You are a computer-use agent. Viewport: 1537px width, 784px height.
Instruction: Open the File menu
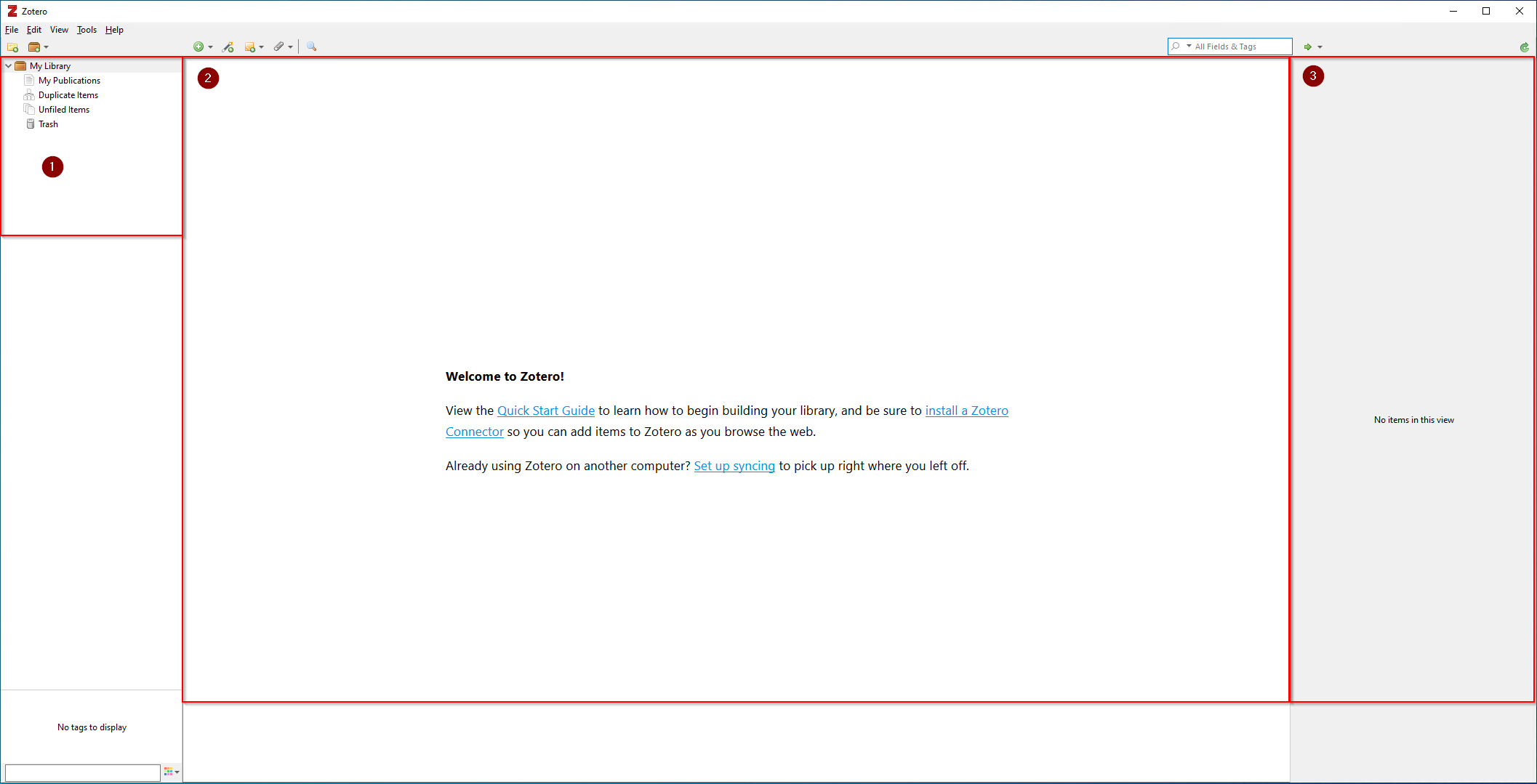(12, 30)
